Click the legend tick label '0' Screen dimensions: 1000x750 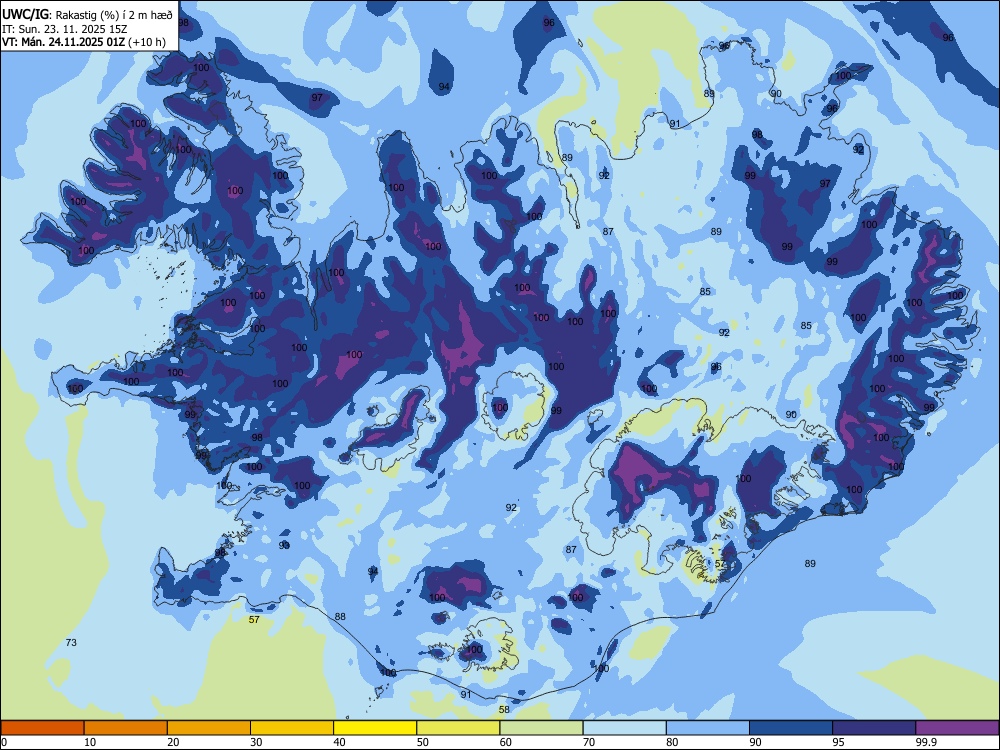pos(5,742)
